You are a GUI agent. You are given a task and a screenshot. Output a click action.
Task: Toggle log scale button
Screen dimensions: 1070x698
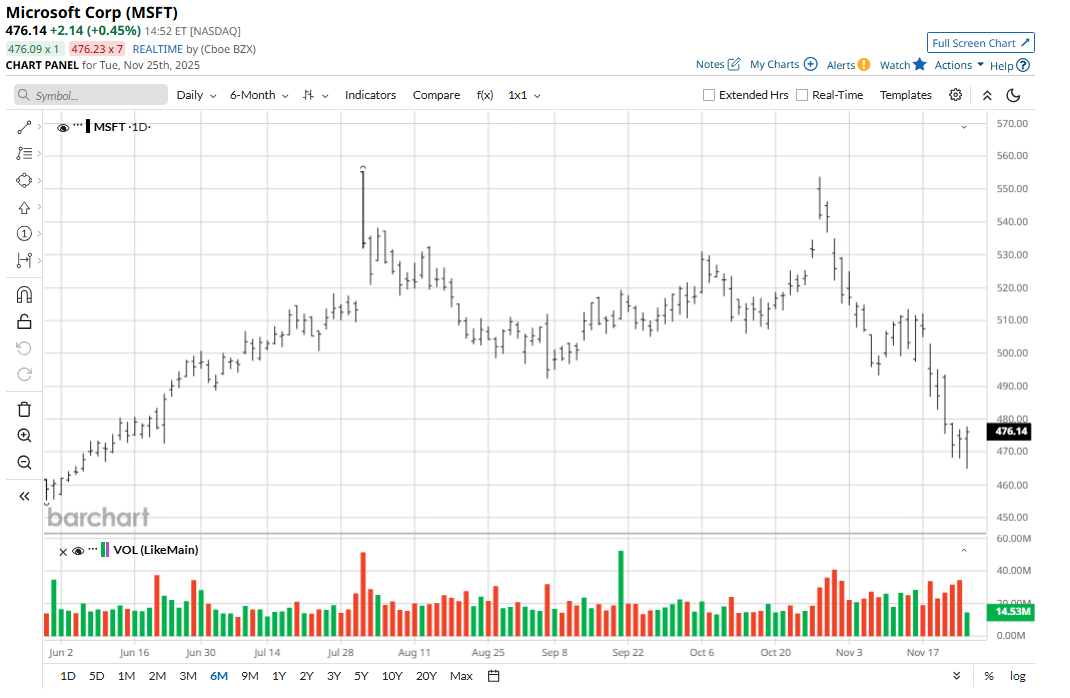tap(1017, 676)
